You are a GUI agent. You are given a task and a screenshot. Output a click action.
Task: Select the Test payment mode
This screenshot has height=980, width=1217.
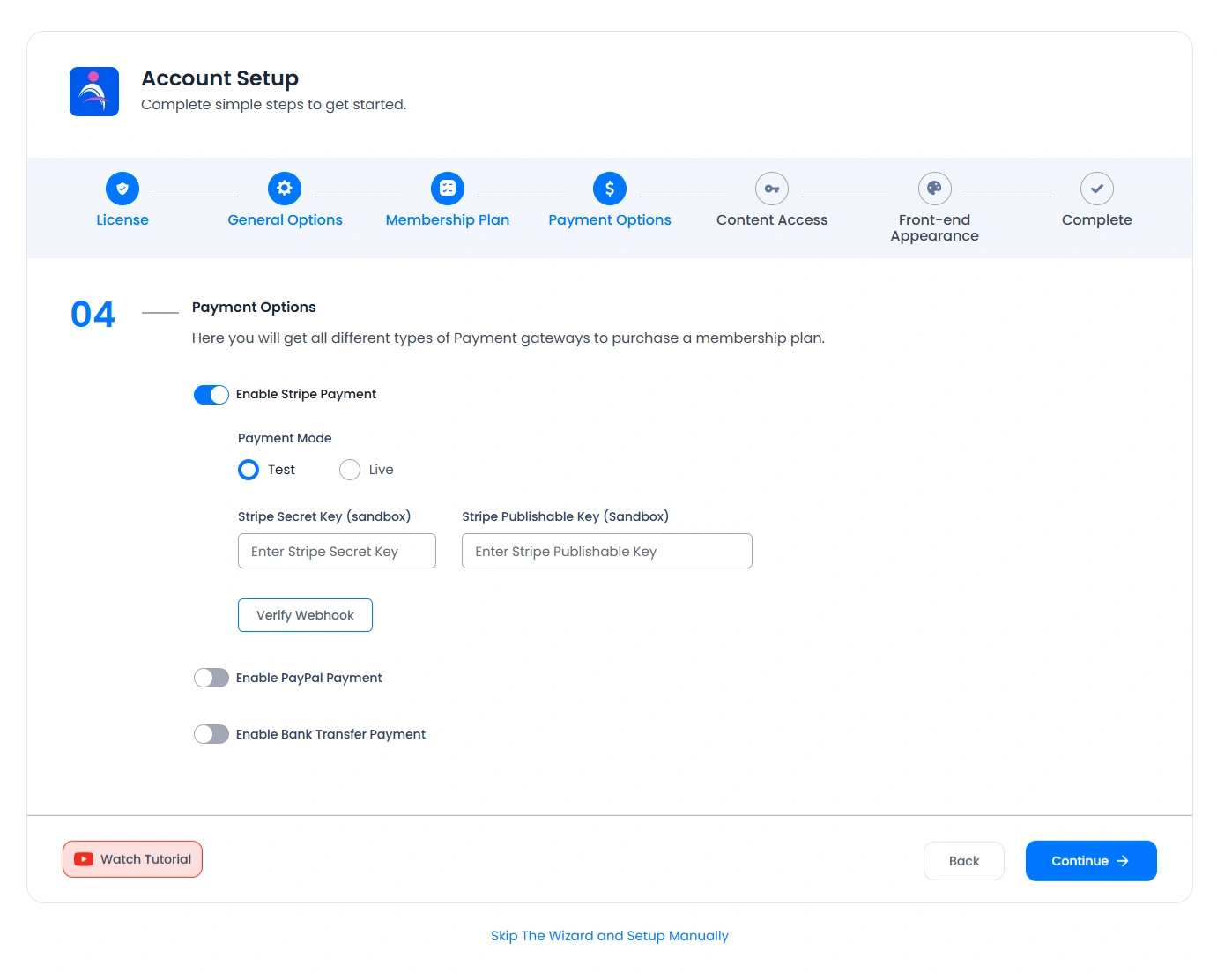coord(248,469)
